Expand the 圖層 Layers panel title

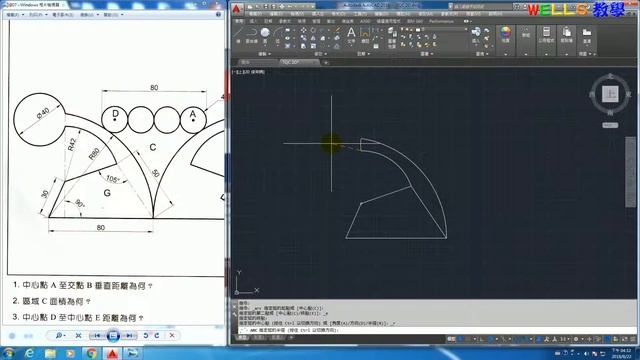pos(427,54)
